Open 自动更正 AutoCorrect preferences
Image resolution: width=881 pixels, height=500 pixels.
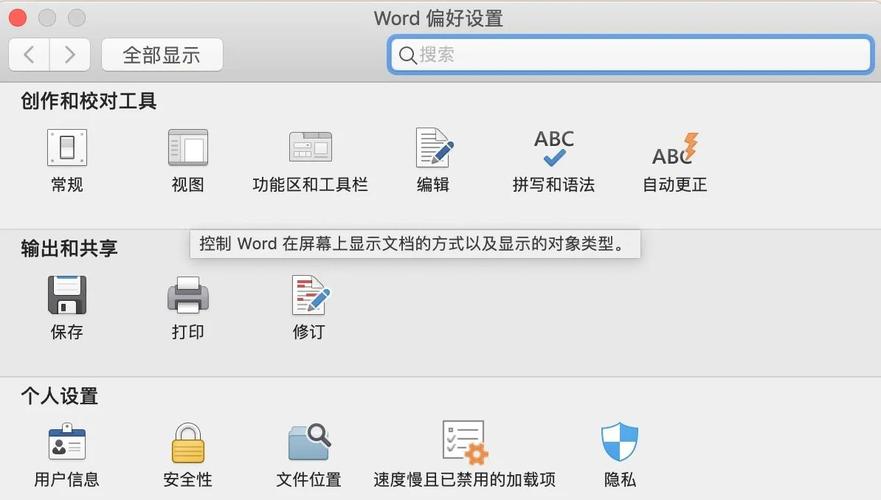point(675,149)
